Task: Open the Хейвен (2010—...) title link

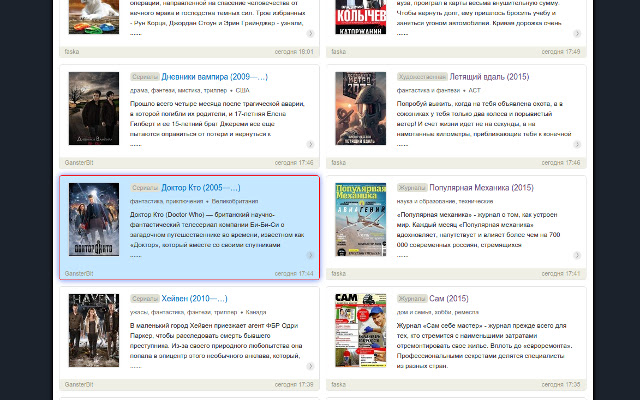Action: [194, 299]
